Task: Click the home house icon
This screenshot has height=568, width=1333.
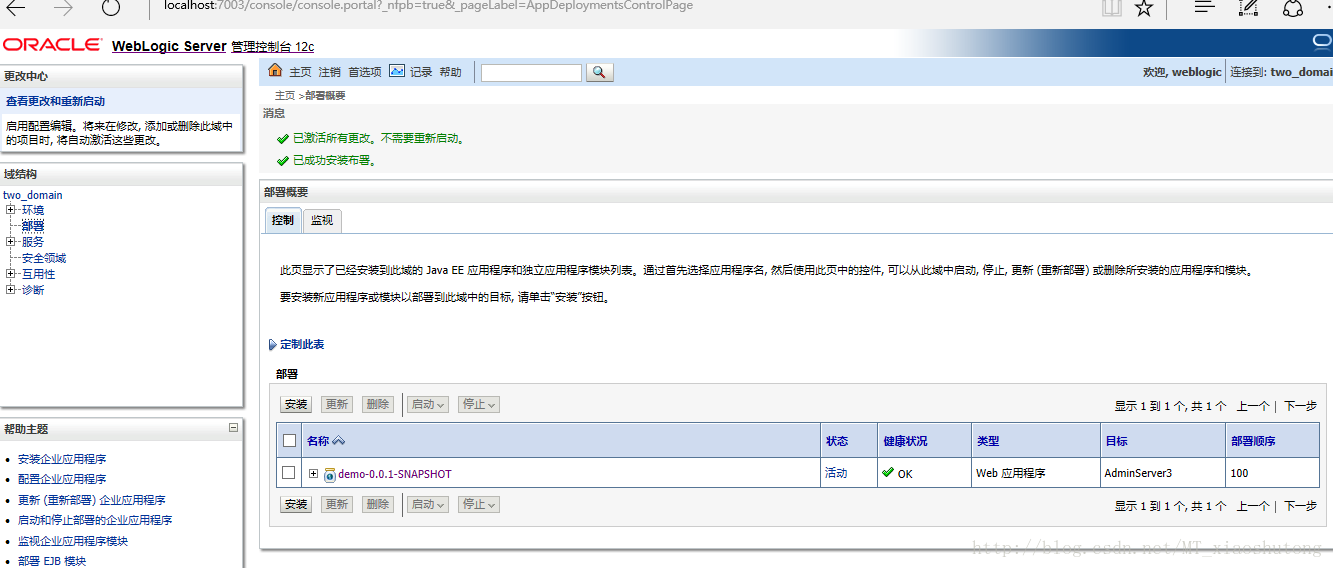Action: pos(276,71)
